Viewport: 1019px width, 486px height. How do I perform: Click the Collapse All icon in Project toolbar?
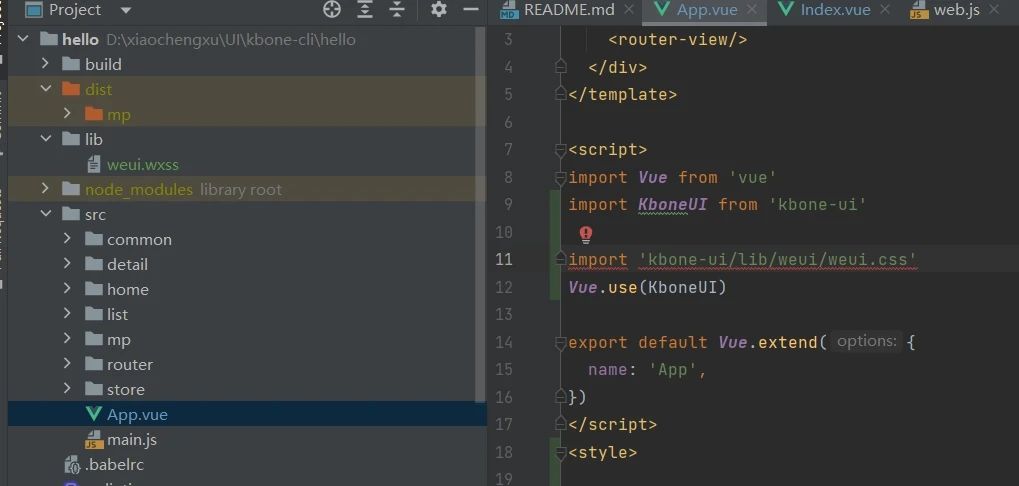pos(396,10)
